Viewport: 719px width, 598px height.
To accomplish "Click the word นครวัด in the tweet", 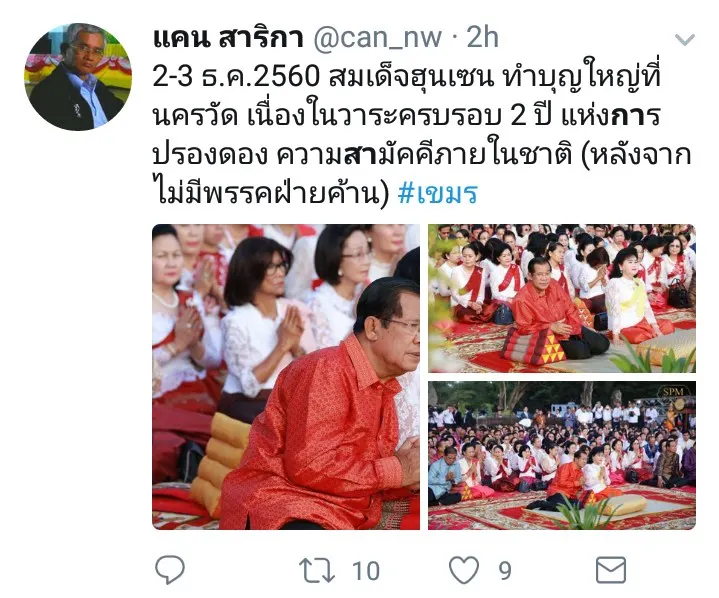I will (195, 115).
